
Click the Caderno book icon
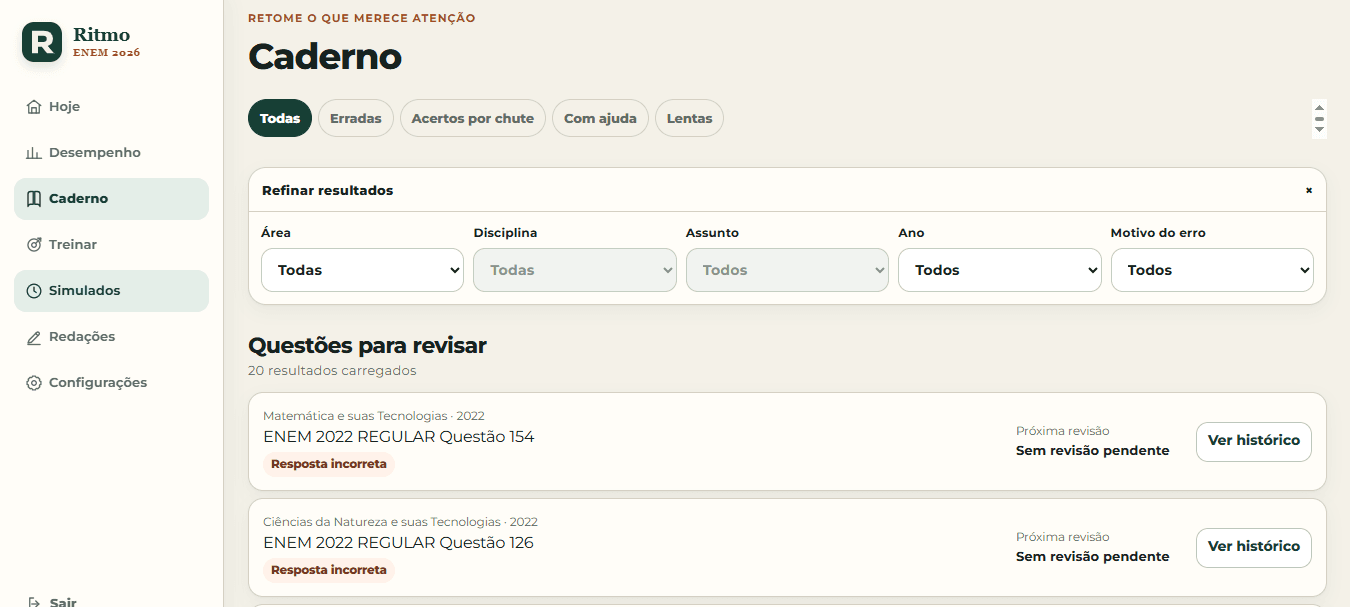[34, 199]
